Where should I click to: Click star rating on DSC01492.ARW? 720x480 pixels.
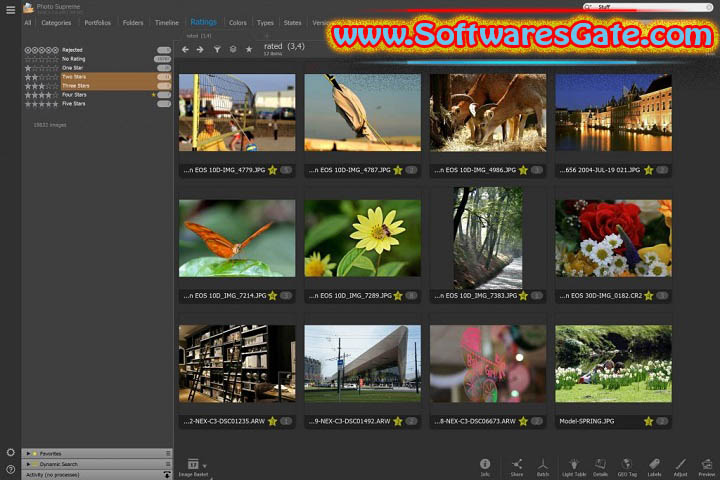(x=398, y=421)
